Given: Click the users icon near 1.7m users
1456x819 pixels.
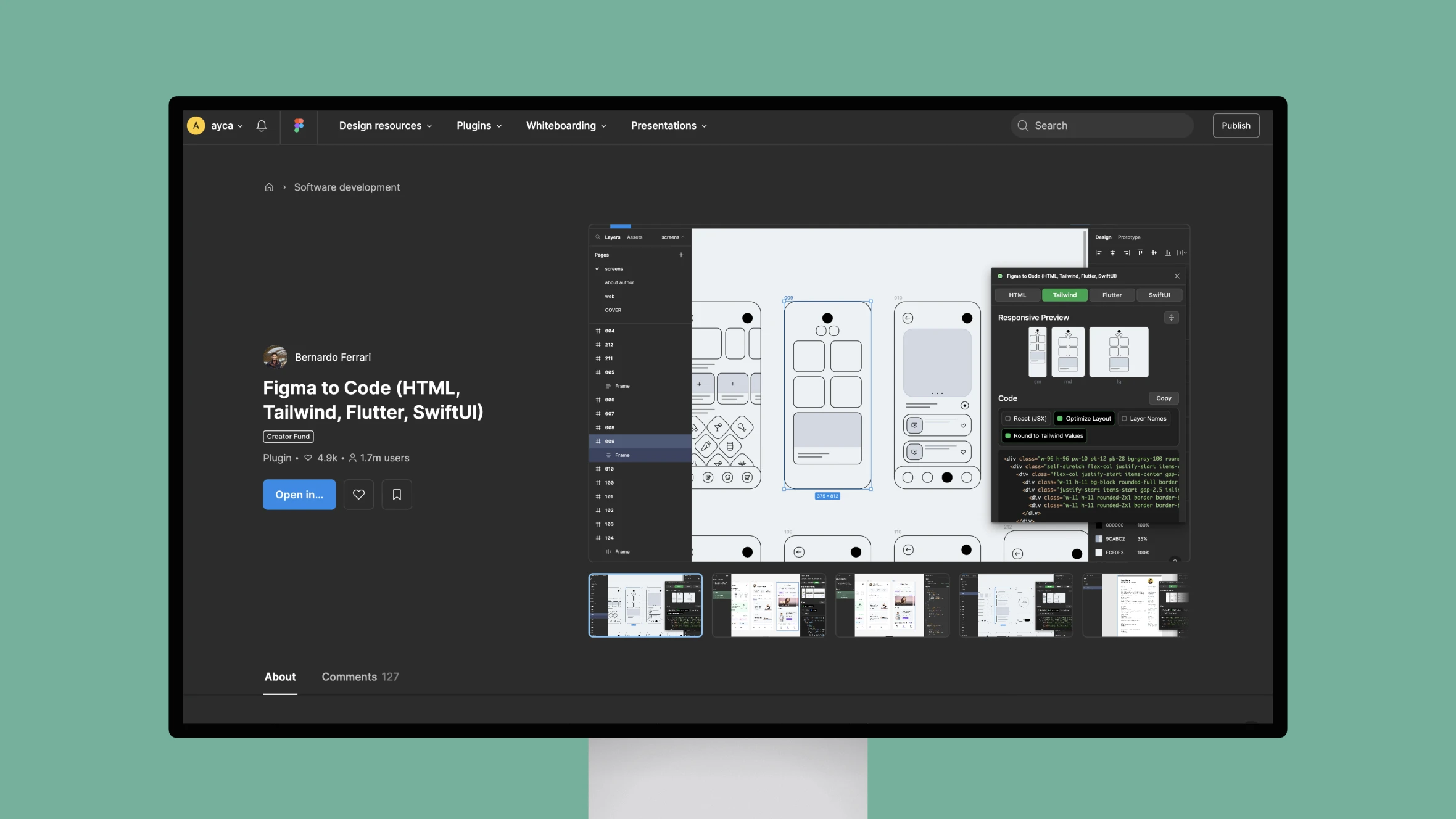Looking at the screenshot, I should [x=352, y=458].
